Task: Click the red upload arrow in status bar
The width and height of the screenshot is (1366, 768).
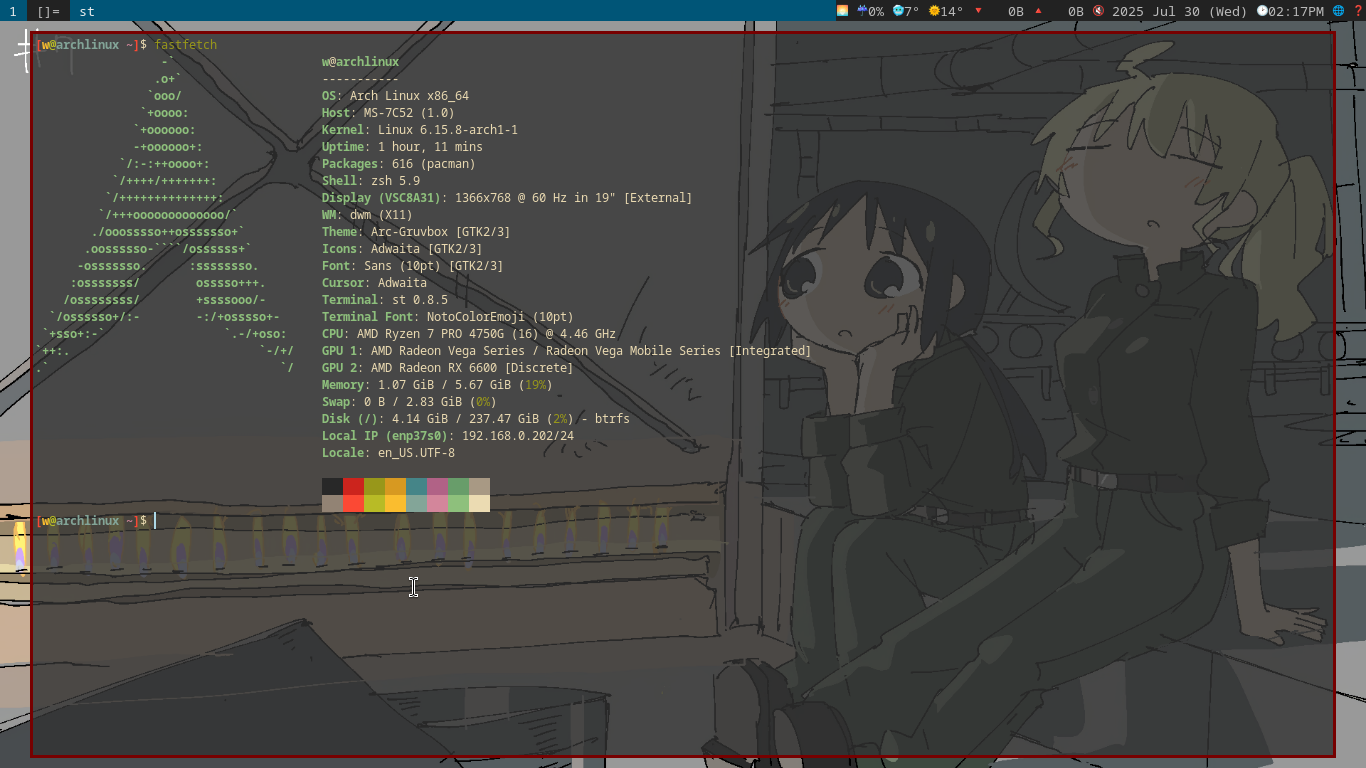Action: pos(1038,11)
